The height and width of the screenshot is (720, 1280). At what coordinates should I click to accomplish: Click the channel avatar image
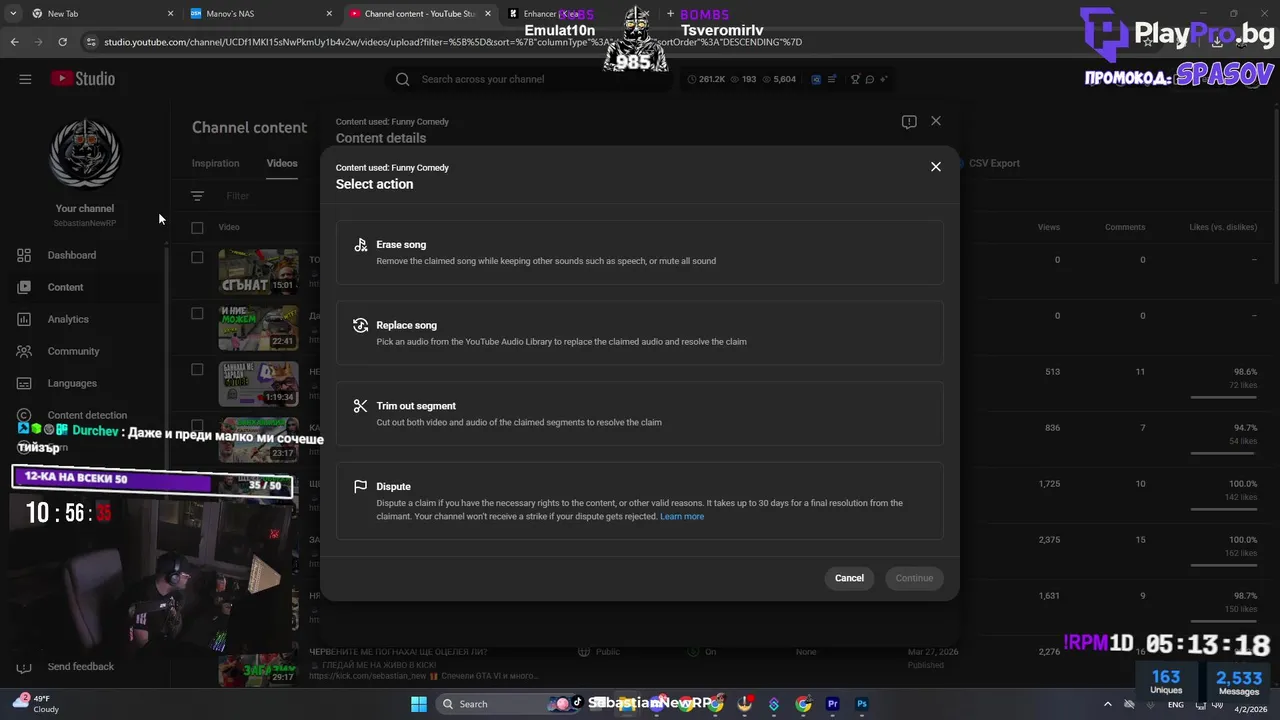click(x=85, y=155)
